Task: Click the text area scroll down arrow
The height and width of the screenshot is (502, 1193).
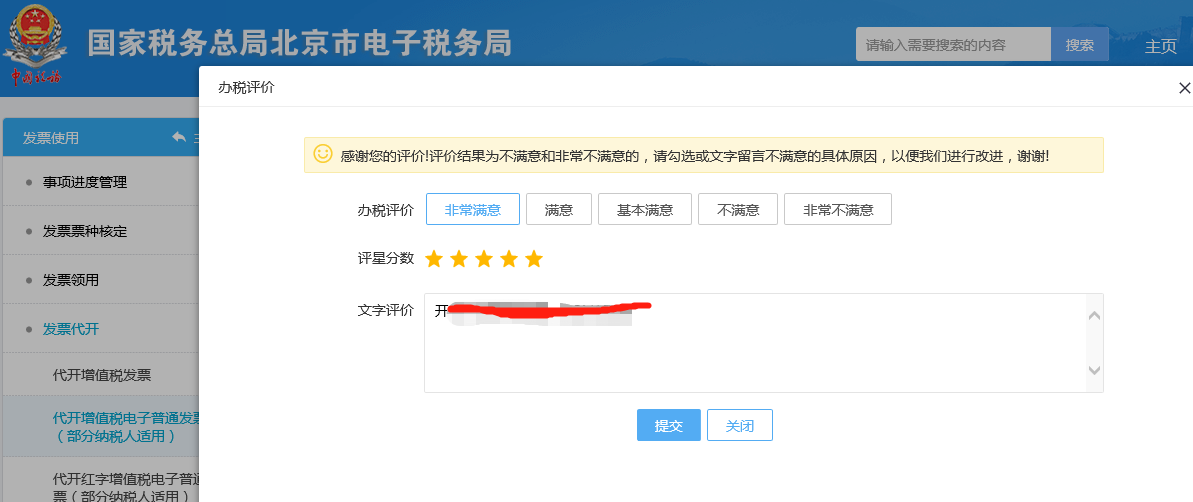Action: tap(1095, 370)
